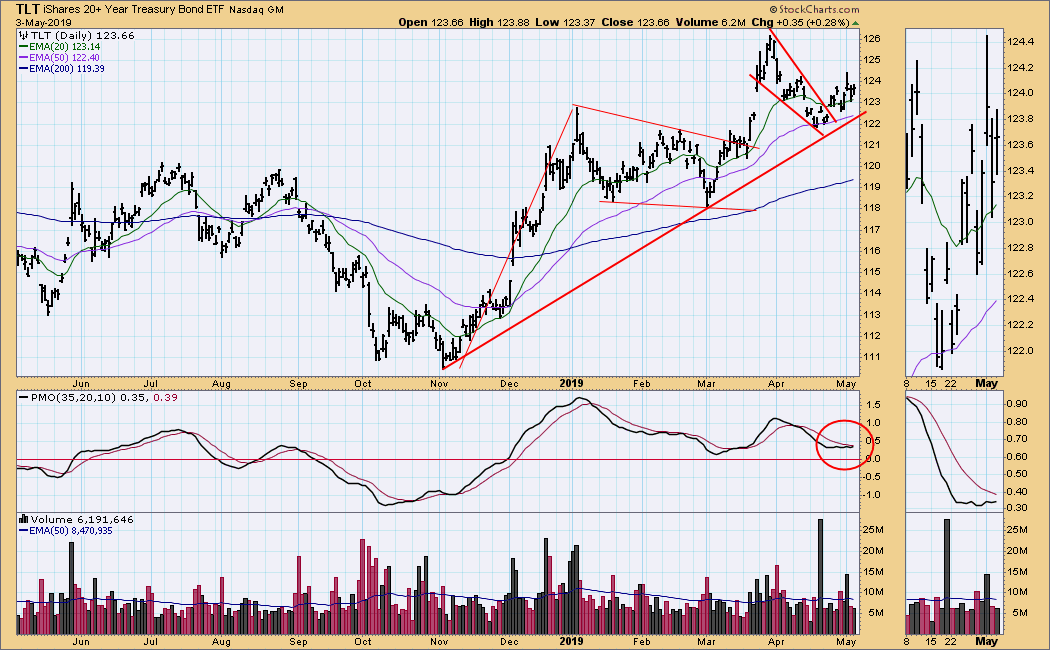Click the 0.30 label on the zoomed PMO axis
Image resolution: width=1050 pixels, height=650 pixels.
pos(1018,508)
